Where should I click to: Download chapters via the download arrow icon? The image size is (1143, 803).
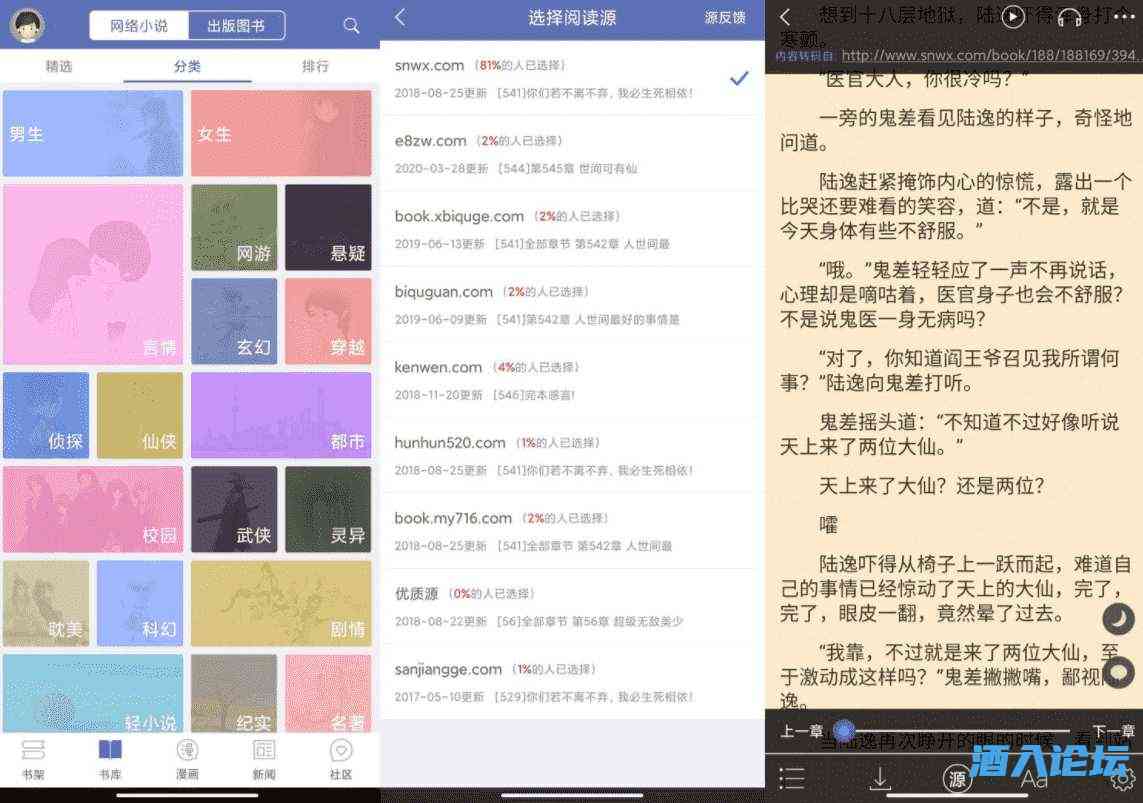point(879,779)
